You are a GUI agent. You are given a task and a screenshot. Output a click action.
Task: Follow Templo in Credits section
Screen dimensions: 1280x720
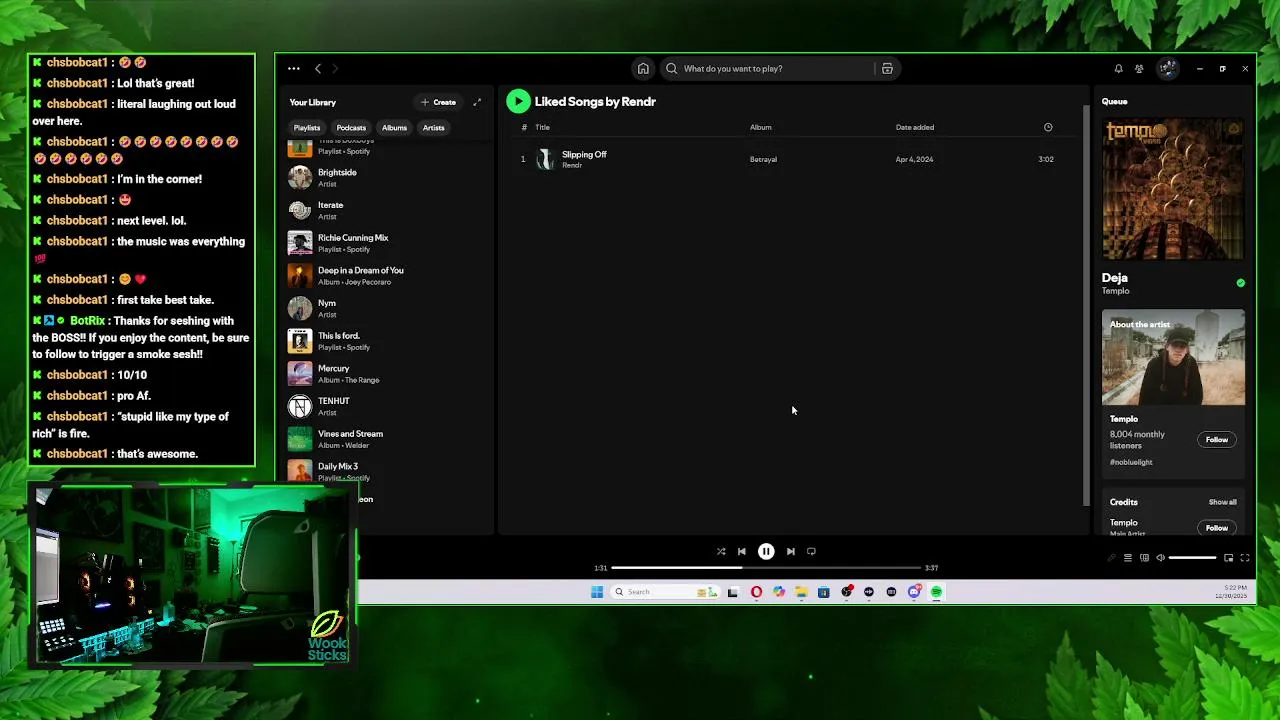(x=1217, y=528)
